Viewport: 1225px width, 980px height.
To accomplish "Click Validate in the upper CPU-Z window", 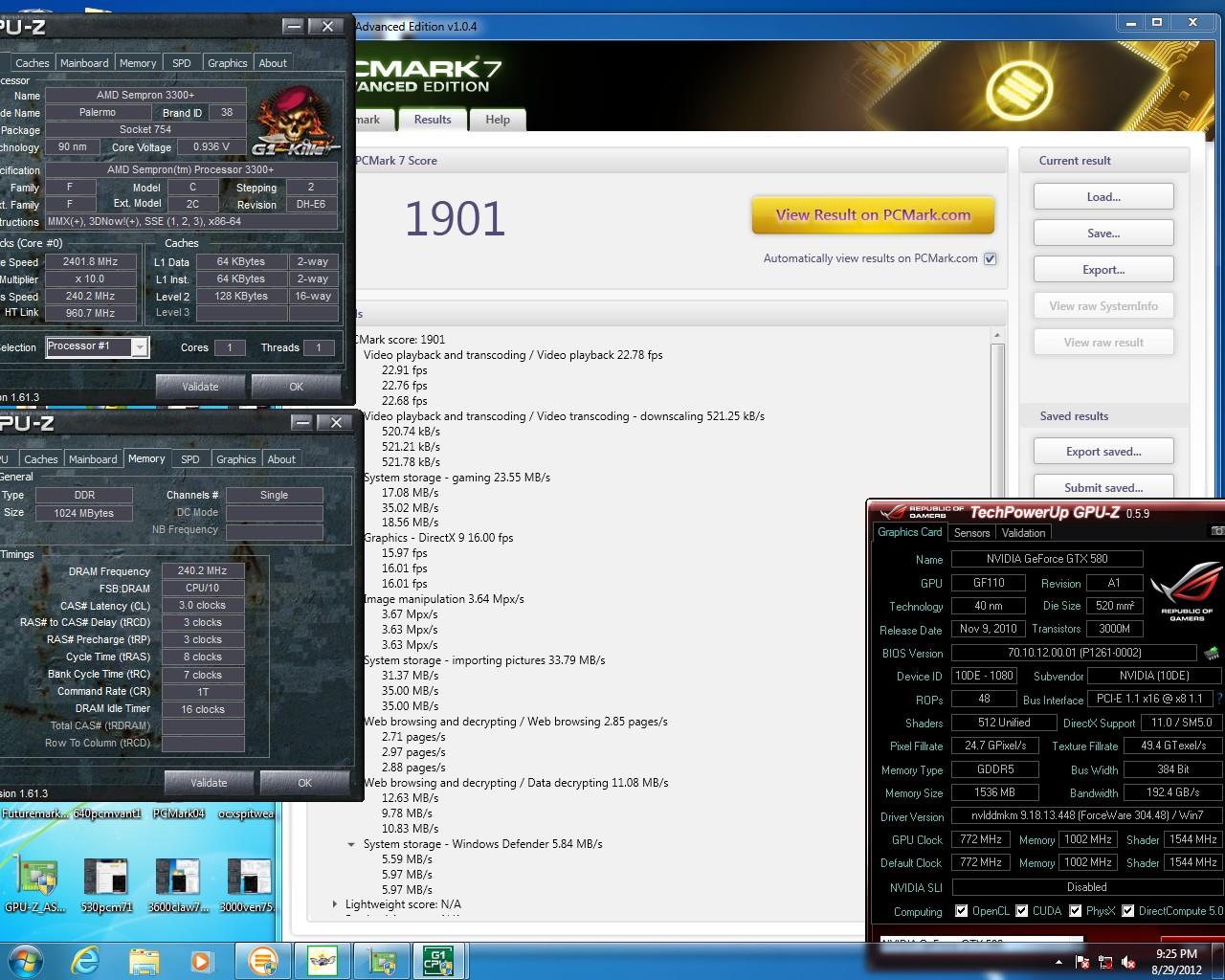I will click(200, 387).
